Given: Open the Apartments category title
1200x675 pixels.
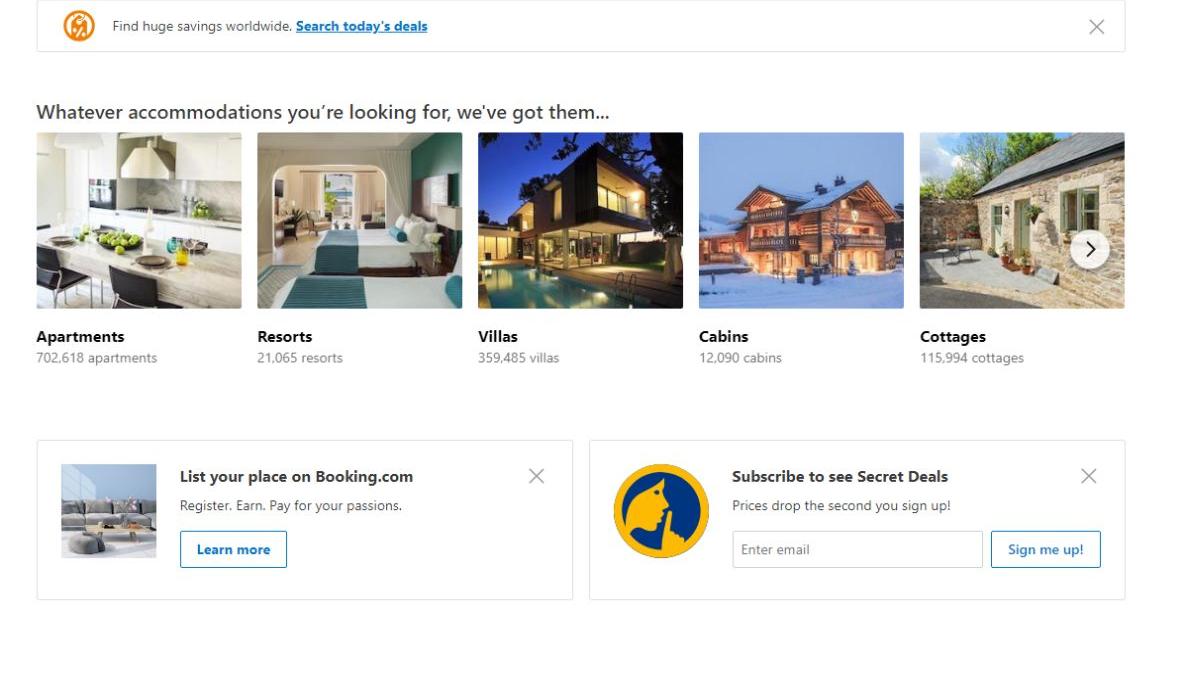Looking at the screenshot, I should pyautogui.click(x=80, y=337).
